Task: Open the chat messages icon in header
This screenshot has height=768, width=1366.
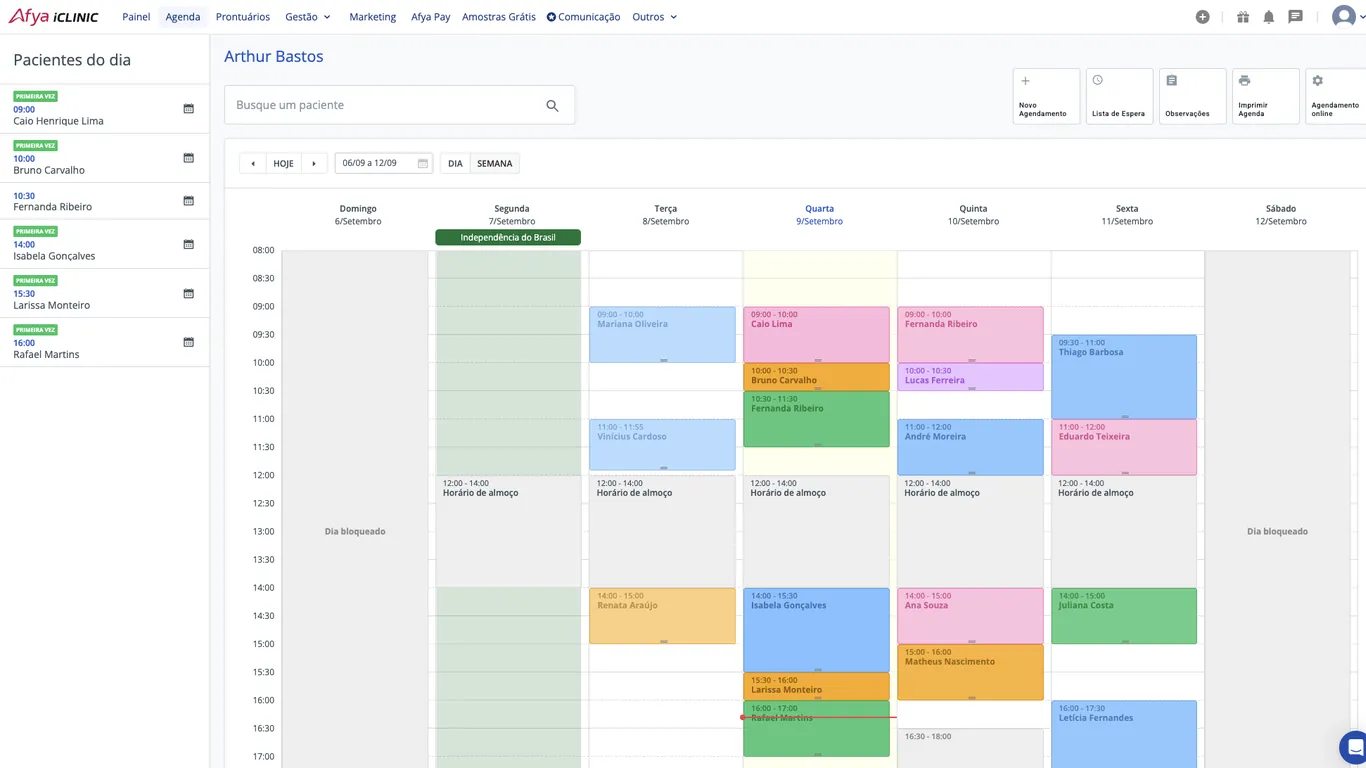Action: [x=1296, y=17]
